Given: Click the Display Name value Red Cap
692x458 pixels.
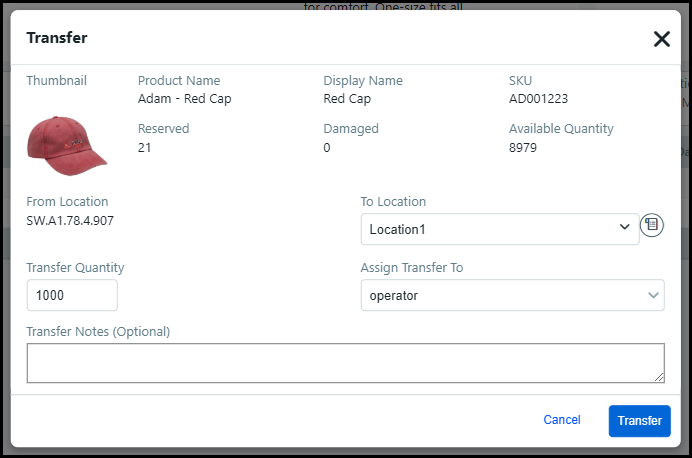Looking at the screenshot, I should tap(347, 99).
